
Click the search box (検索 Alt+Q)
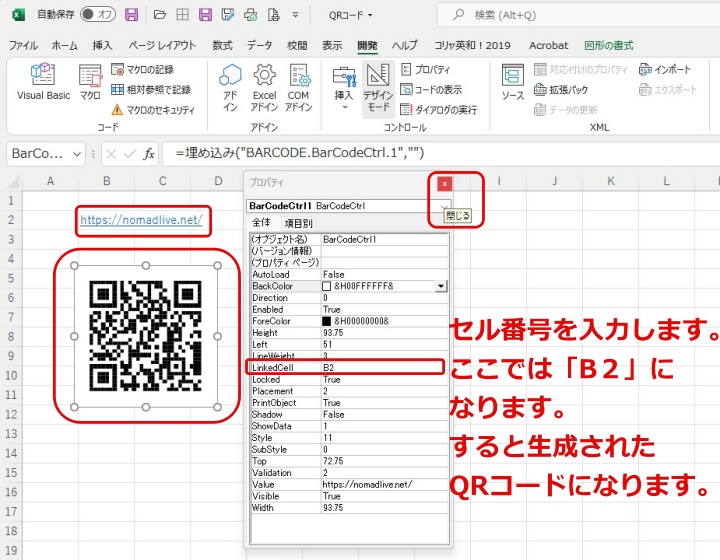pyautogui.click(x=579, y=15)
